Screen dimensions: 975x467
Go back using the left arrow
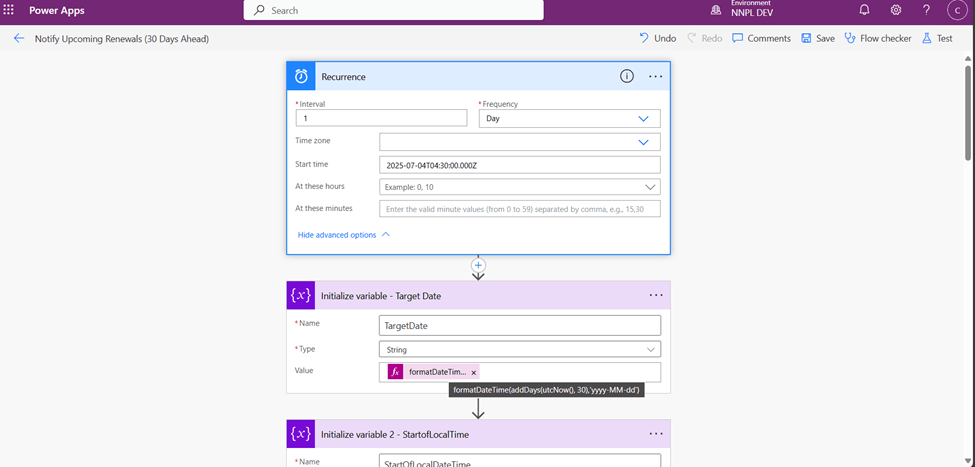point(18,39)
